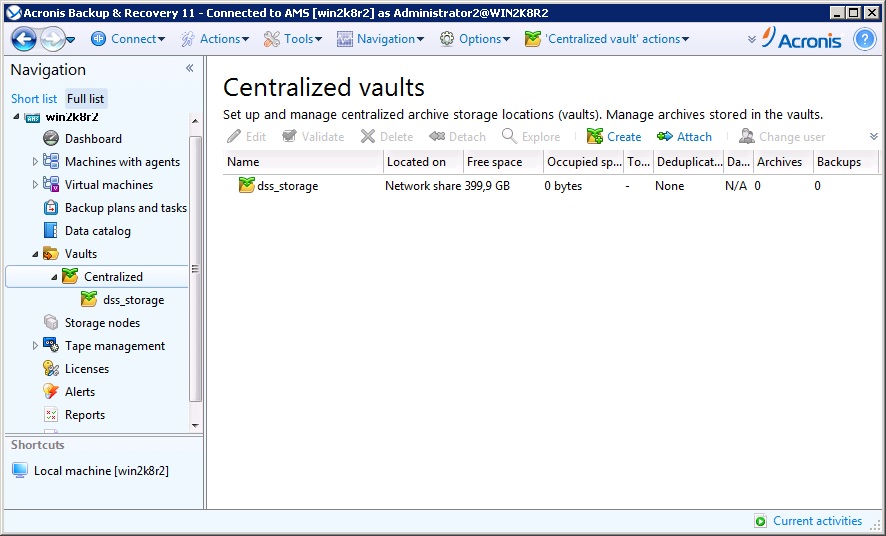Expand the Virtual machines node
Image resolution: width=886 pixels, height=536 pixels.
(35, 185)
